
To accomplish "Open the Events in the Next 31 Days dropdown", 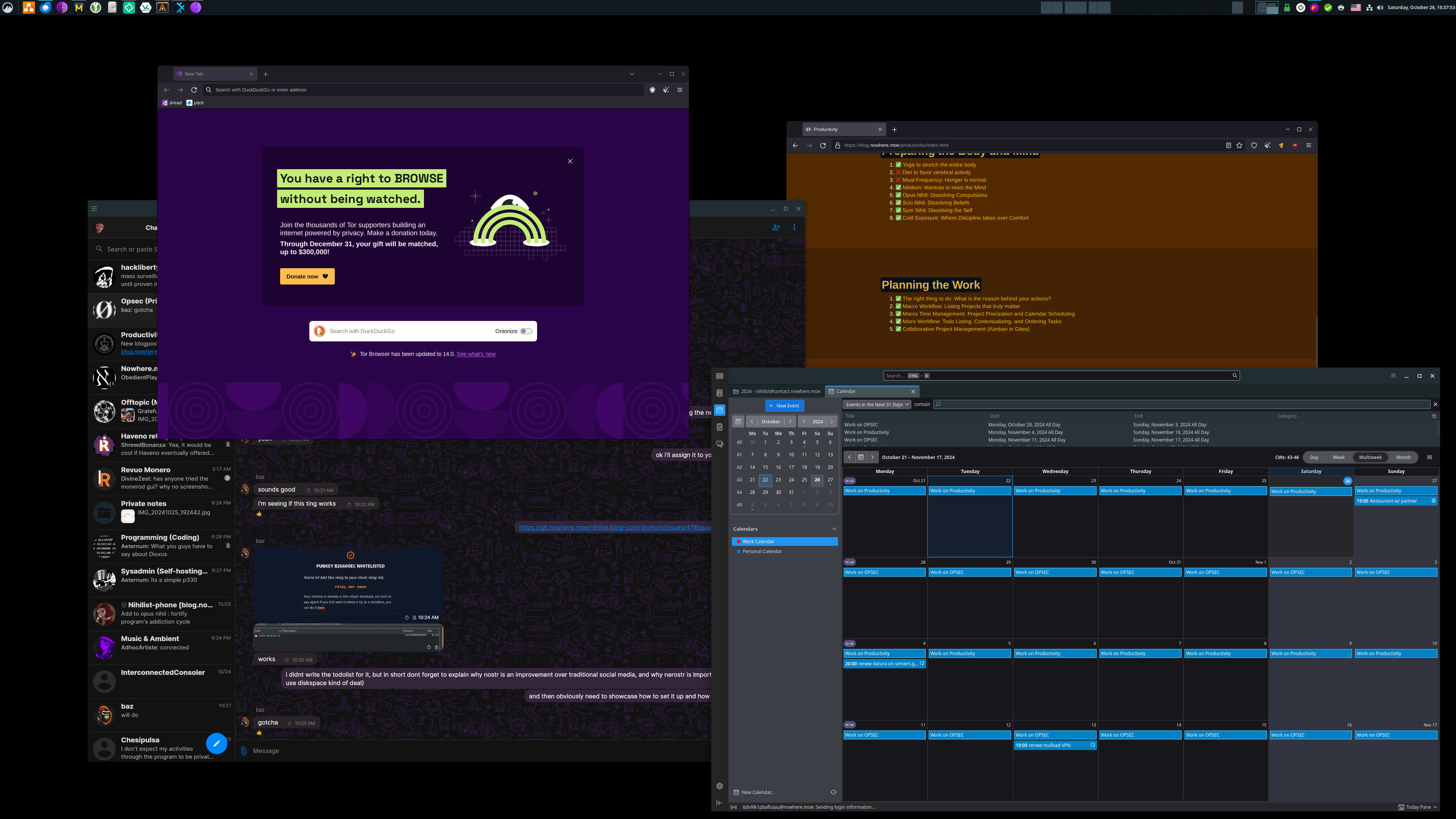I will pos(877,404).
